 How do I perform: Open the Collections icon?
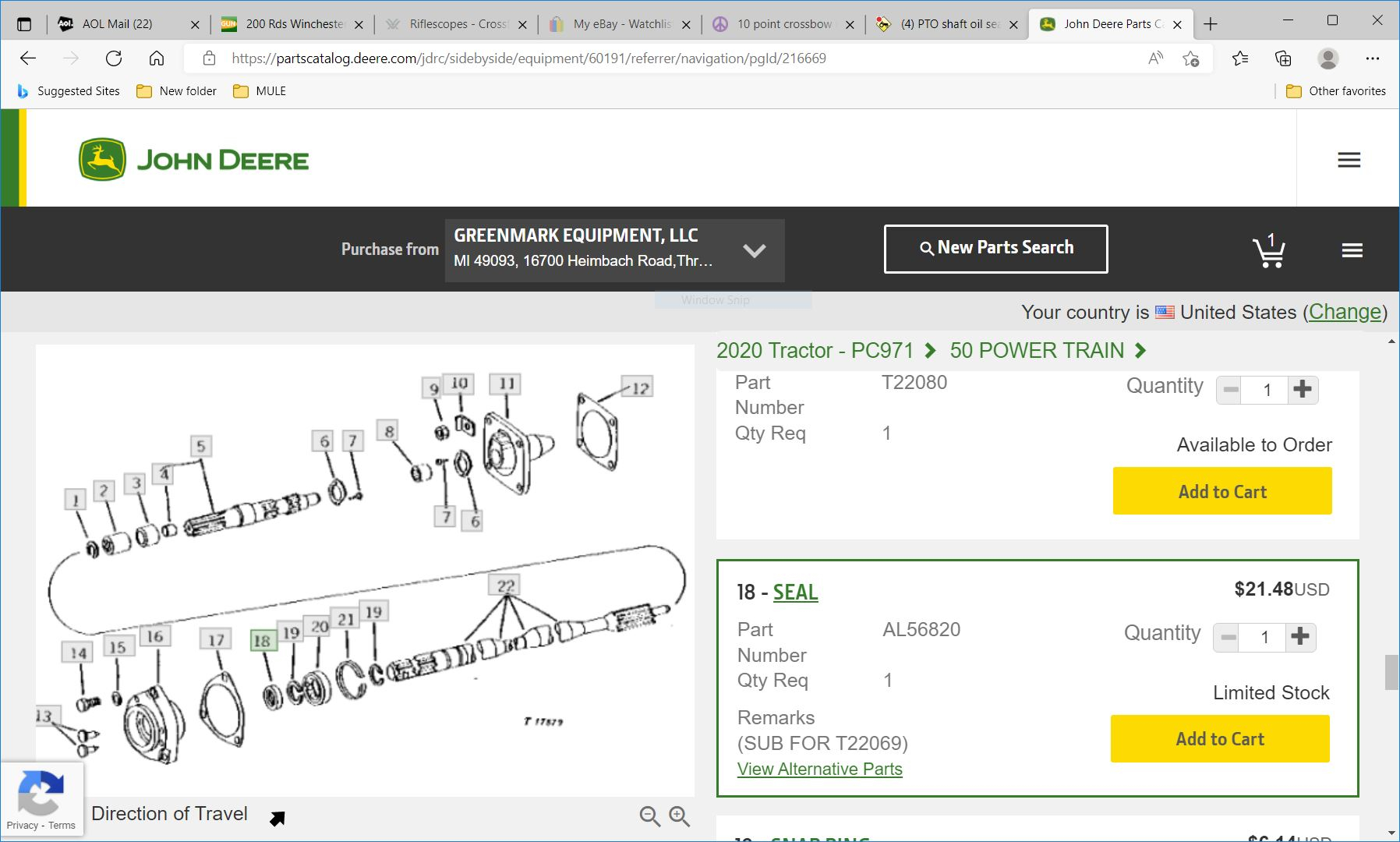(1283, 58)
